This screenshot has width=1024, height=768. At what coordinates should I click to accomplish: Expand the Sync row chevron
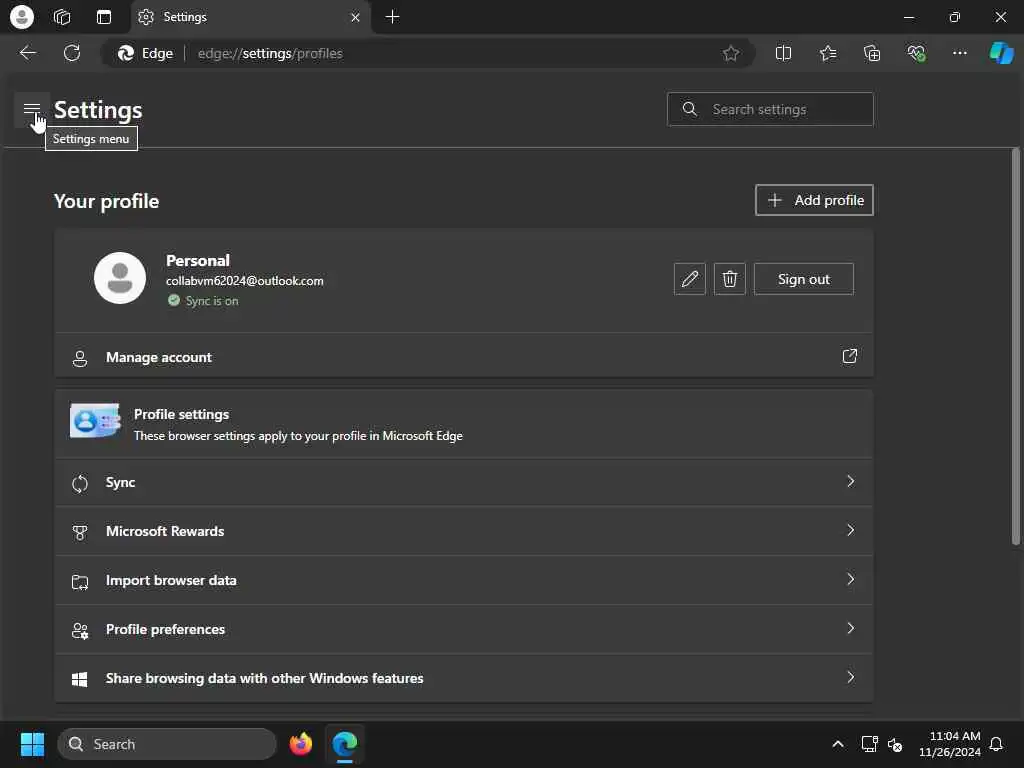pyautogui.click(x=850, y=481)
